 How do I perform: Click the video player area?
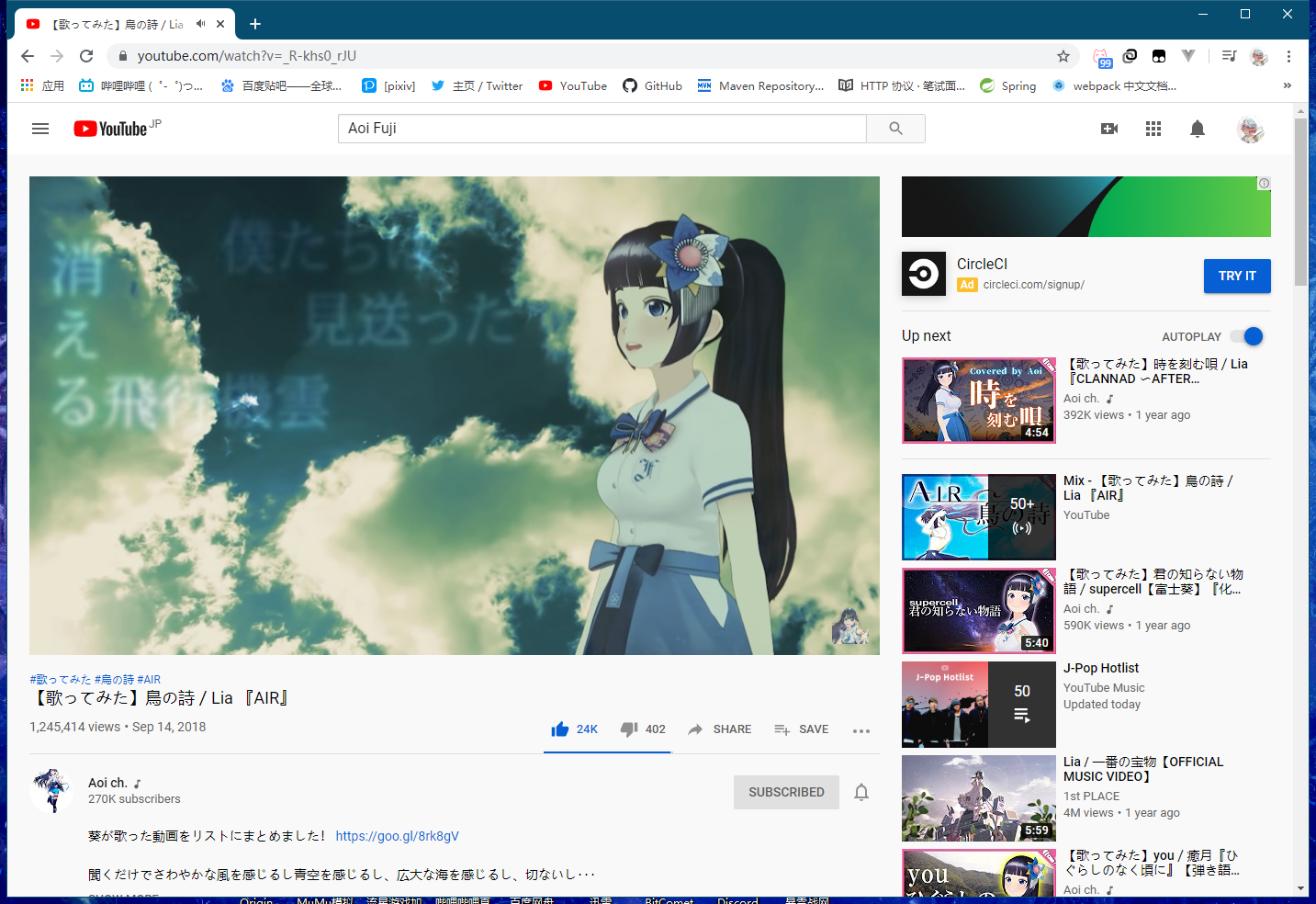tap(455, 415)
